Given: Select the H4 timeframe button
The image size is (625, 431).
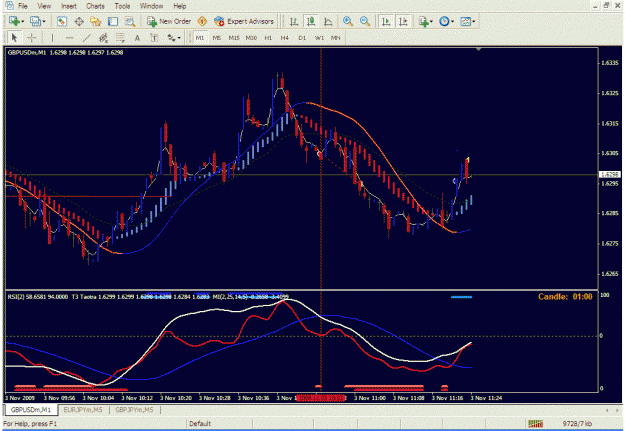Looking at the screenshot, I should 285,38.
